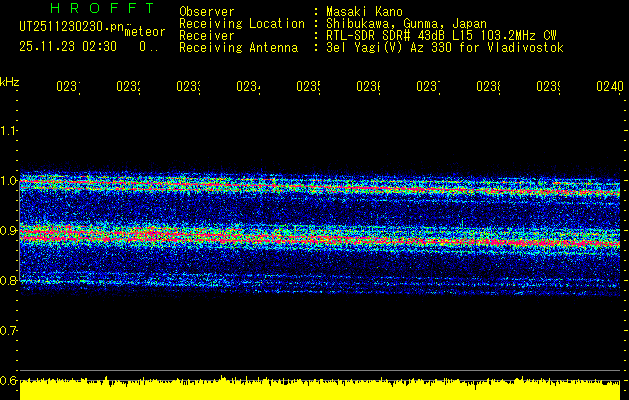Click the 0231 time marker

[68, 86]
